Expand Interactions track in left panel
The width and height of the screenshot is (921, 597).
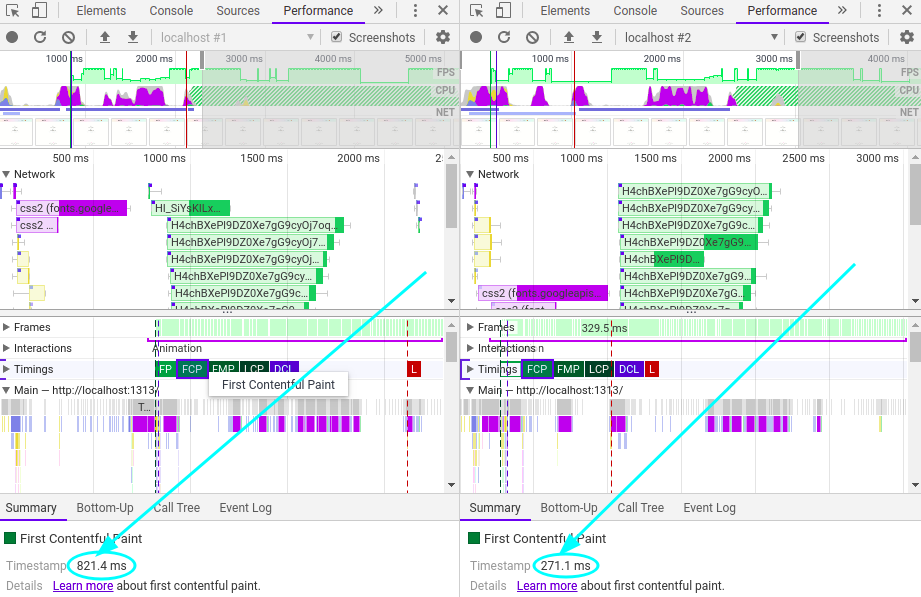click(6, 348)
